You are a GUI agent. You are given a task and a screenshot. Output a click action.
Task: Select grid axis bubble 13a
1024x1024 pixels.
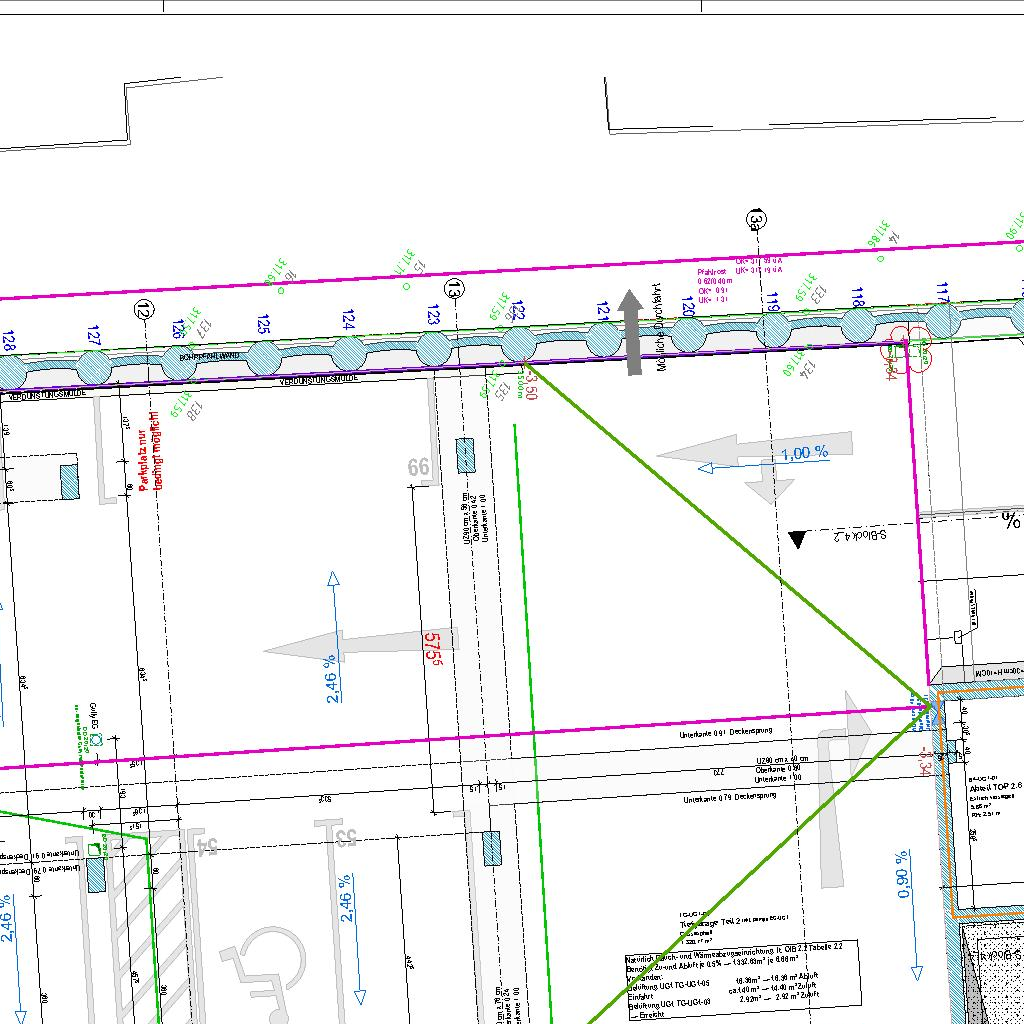758,220
